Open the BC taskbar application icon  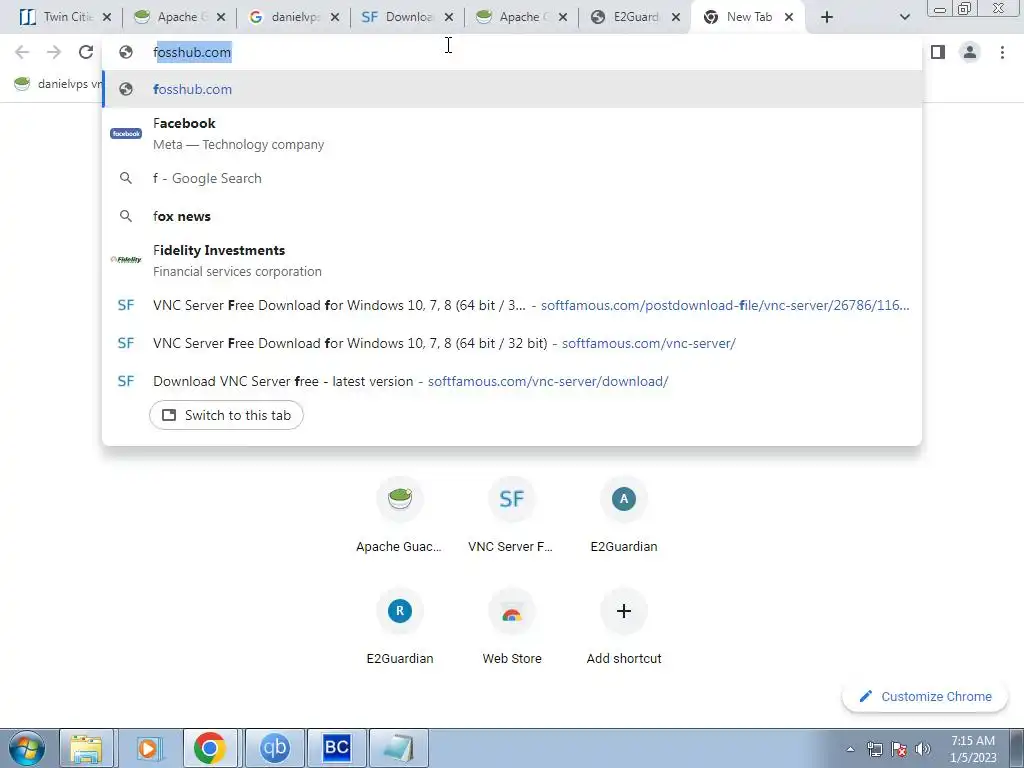[x=336, y=748]
